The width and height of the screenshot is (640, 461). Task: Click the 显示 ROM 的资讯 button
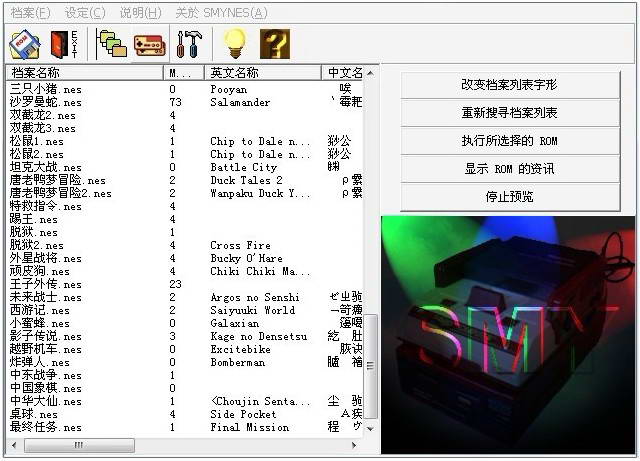click(510, 169)
